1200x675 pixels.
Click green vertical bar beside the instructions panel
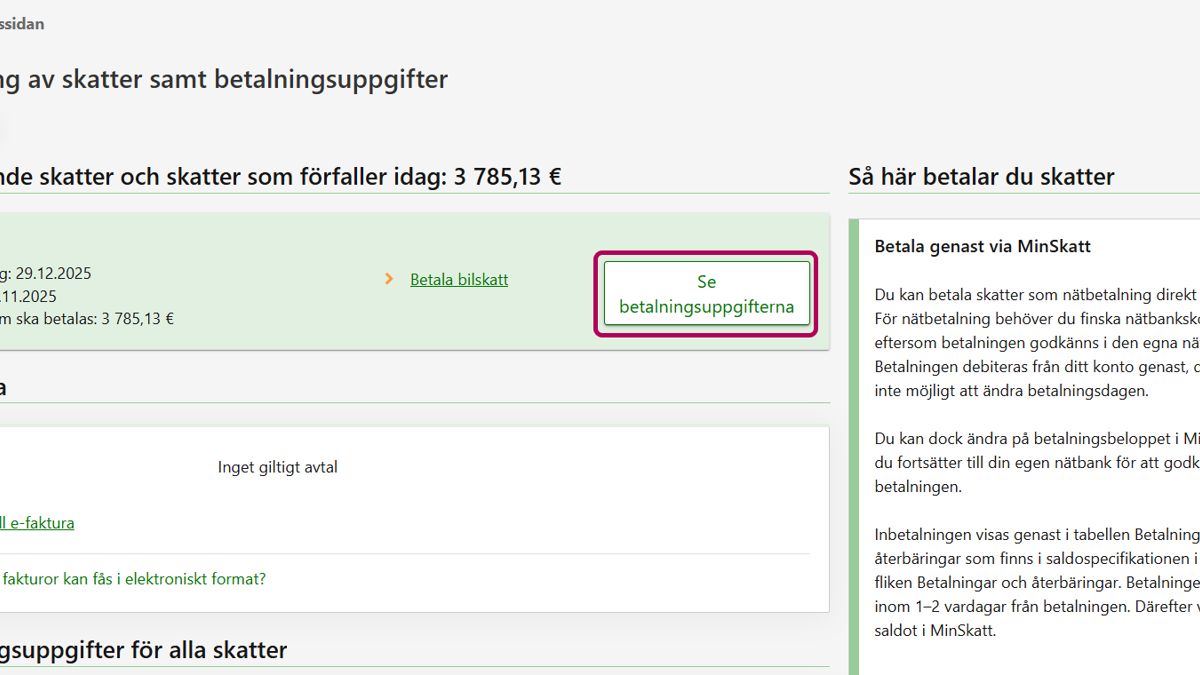853,450
